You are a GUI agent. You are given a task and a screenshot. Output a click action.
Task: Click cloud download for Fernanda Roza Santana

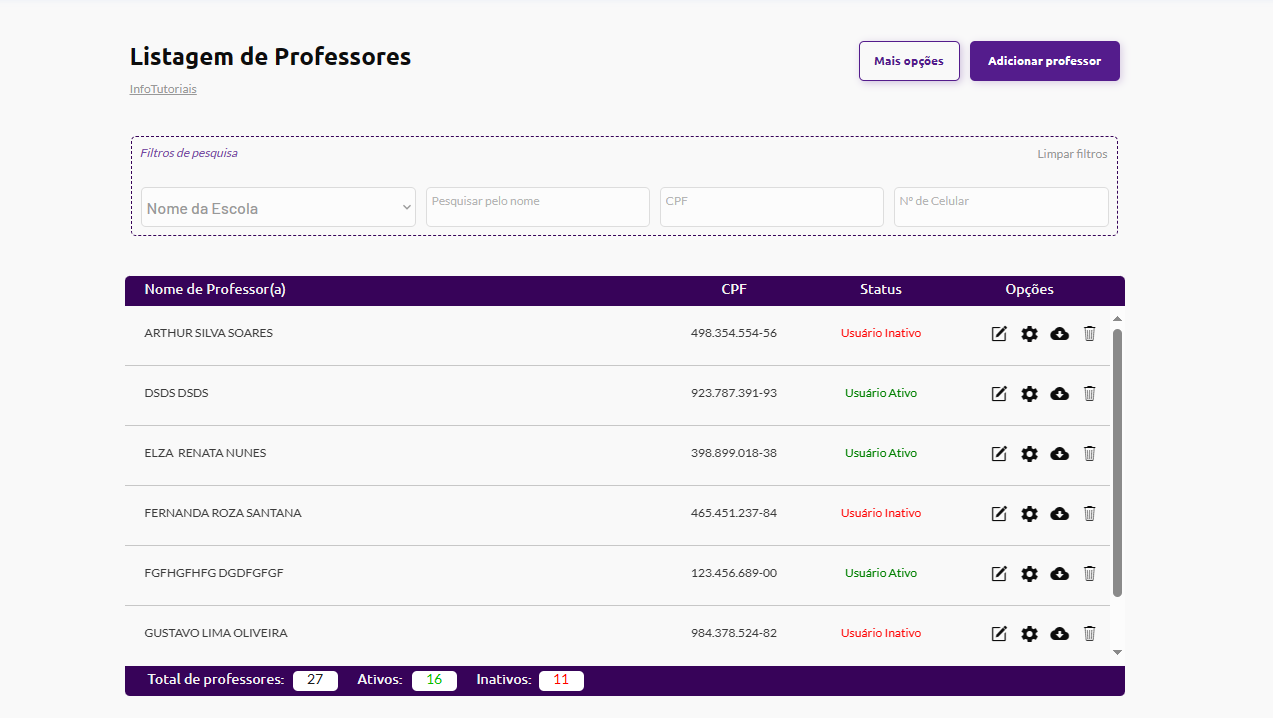[1060, 514]
